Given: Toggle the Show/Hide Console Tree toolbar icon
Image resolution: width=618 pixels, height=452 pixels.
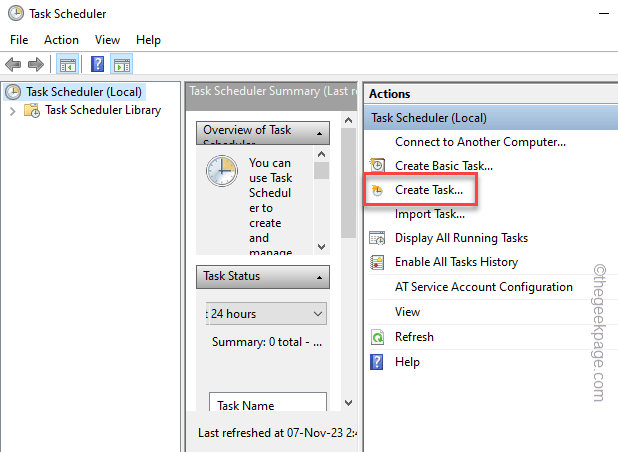Looking at the screenshot, I should [x=68, y=64].
